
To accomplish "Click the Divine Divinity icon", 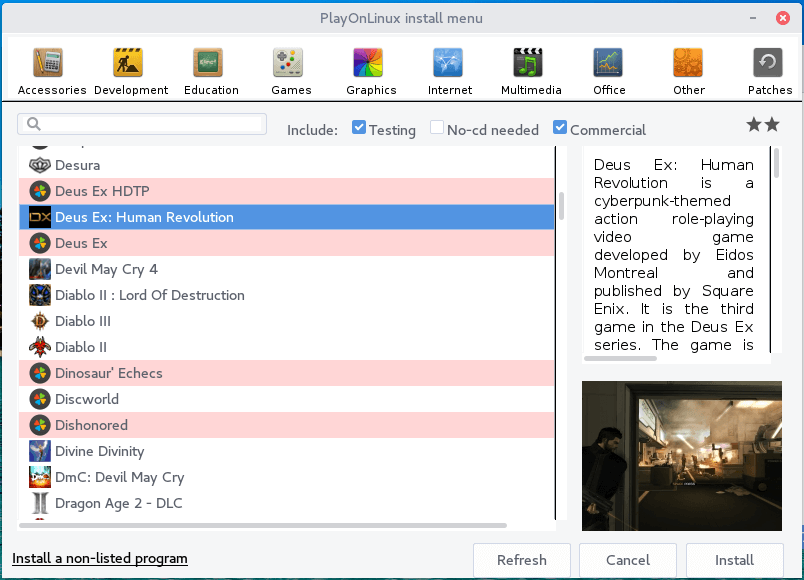I will [x=40, y=451].
